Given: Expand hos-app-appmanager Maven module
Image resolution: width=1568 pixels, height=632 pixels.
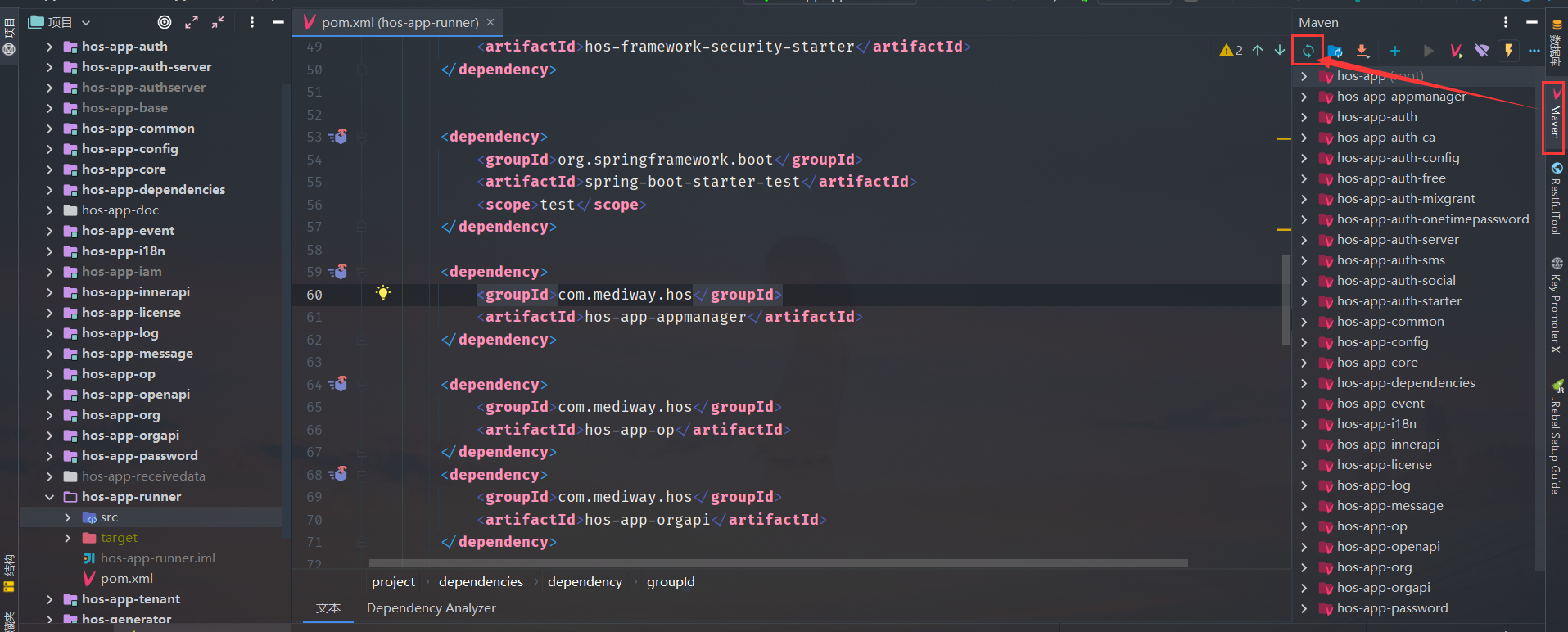Looking at the screenshot, I should (1304, 97).
